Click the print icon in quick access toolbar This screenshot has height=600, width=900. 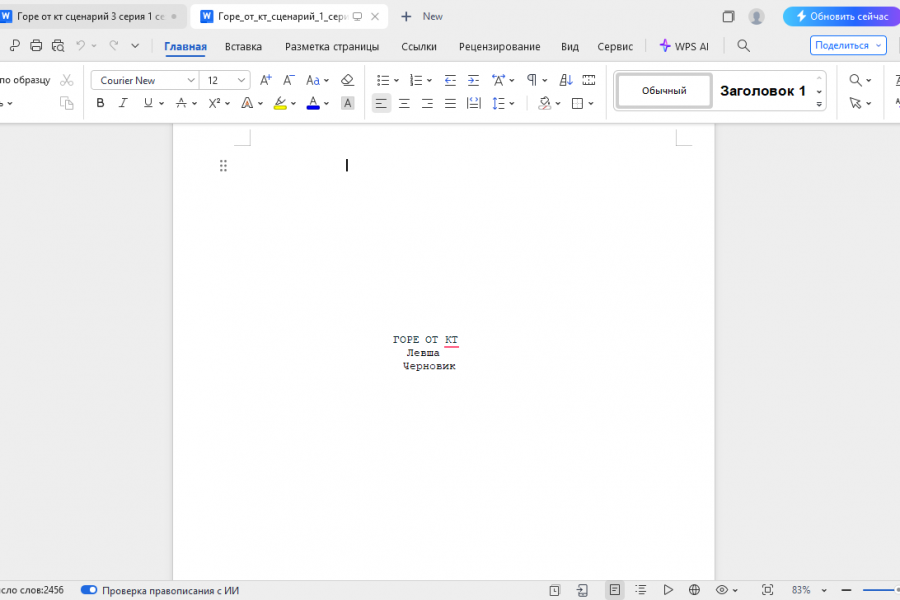36,45
